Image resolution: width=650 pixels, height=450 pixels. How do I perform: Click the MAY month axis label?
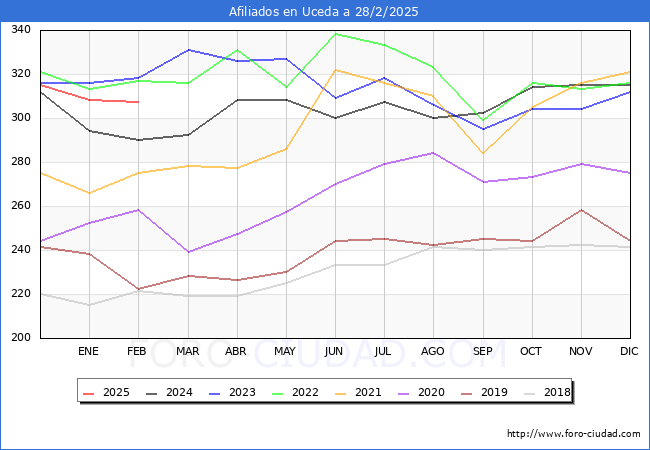click(285, 351)
